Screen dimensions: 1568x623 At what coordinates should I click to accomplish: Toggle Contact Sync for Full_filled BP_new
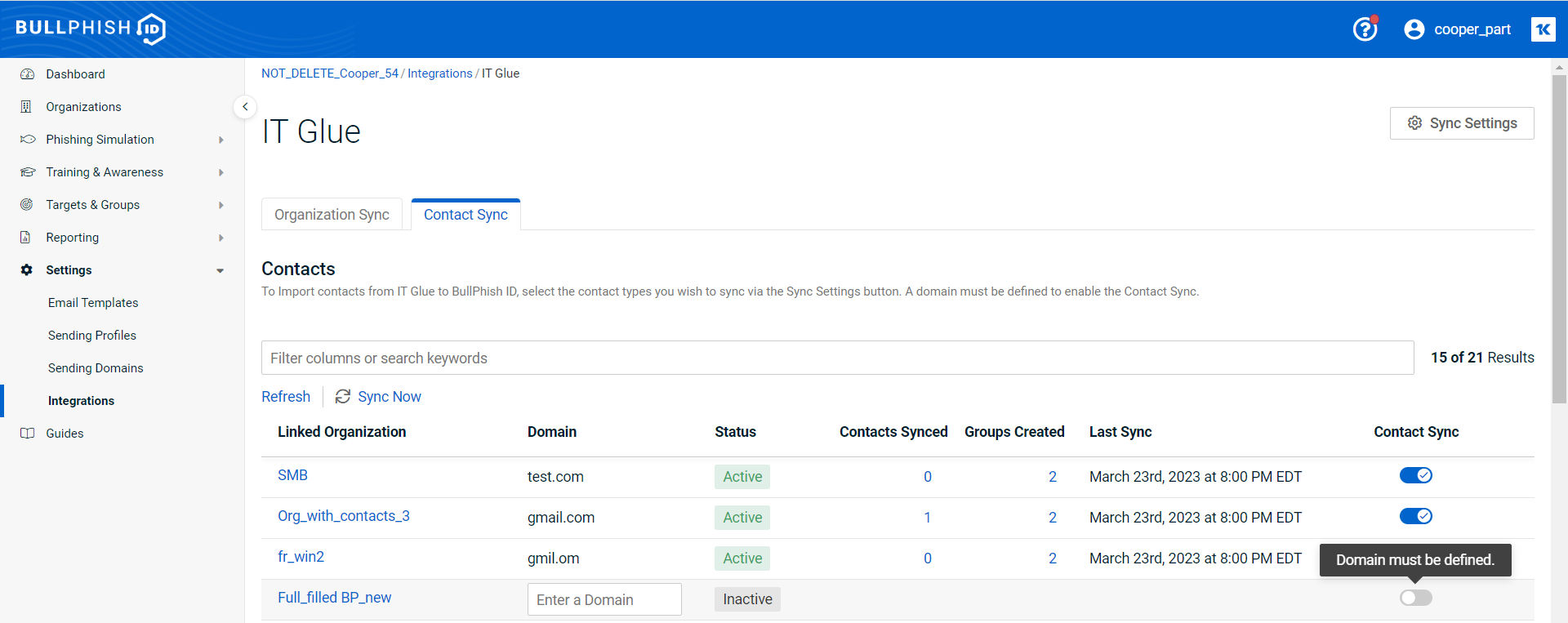click(1415, 598)
